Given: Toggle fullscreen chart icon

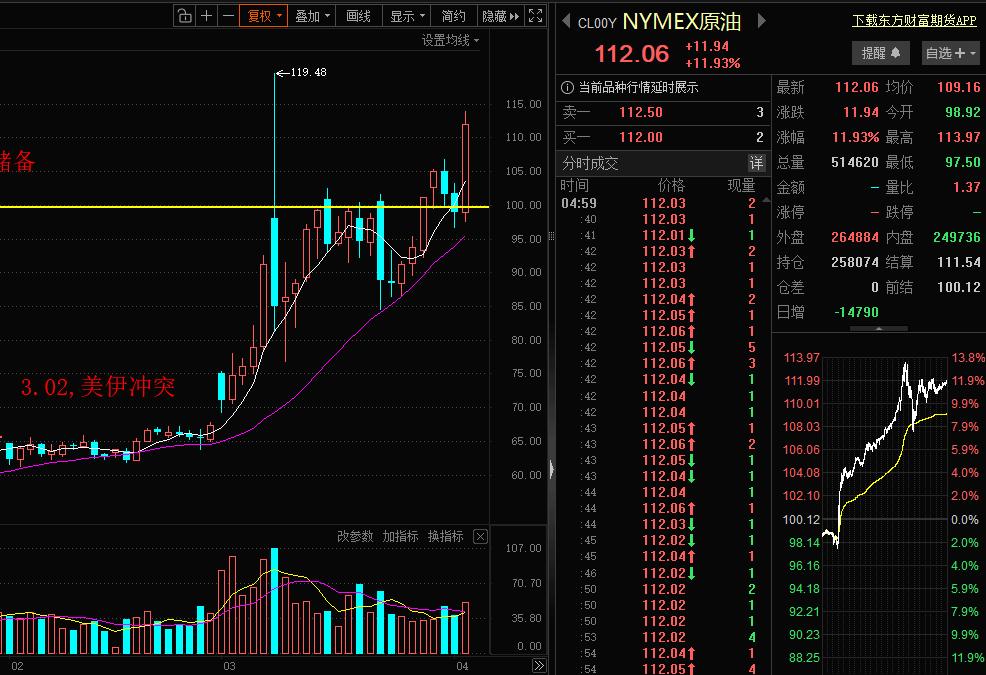Looking at the screenshot, I should pyautogui.click(x=535, y=16).
